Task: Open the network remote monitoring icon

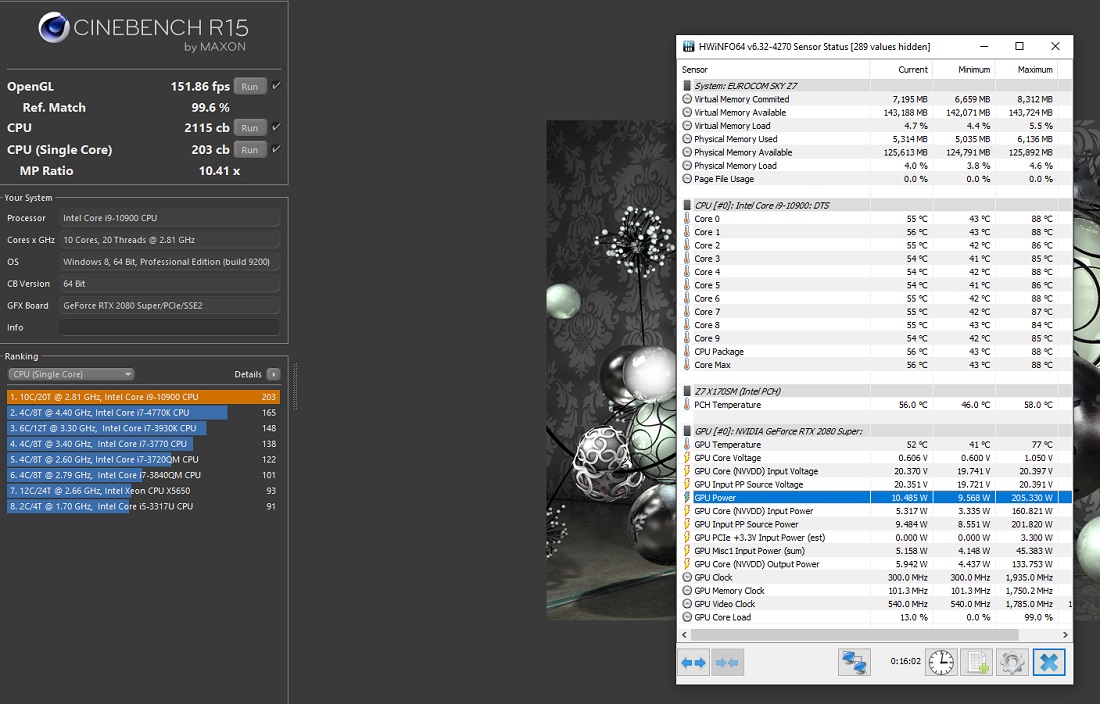Action: coord(853,662)
